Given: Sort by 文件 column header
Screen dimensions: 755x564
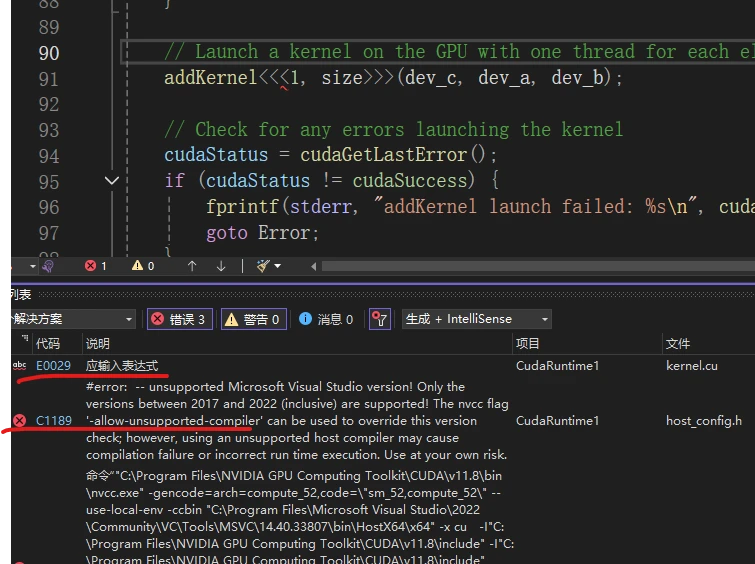Looking at the screenshot, I should (678, 344).
